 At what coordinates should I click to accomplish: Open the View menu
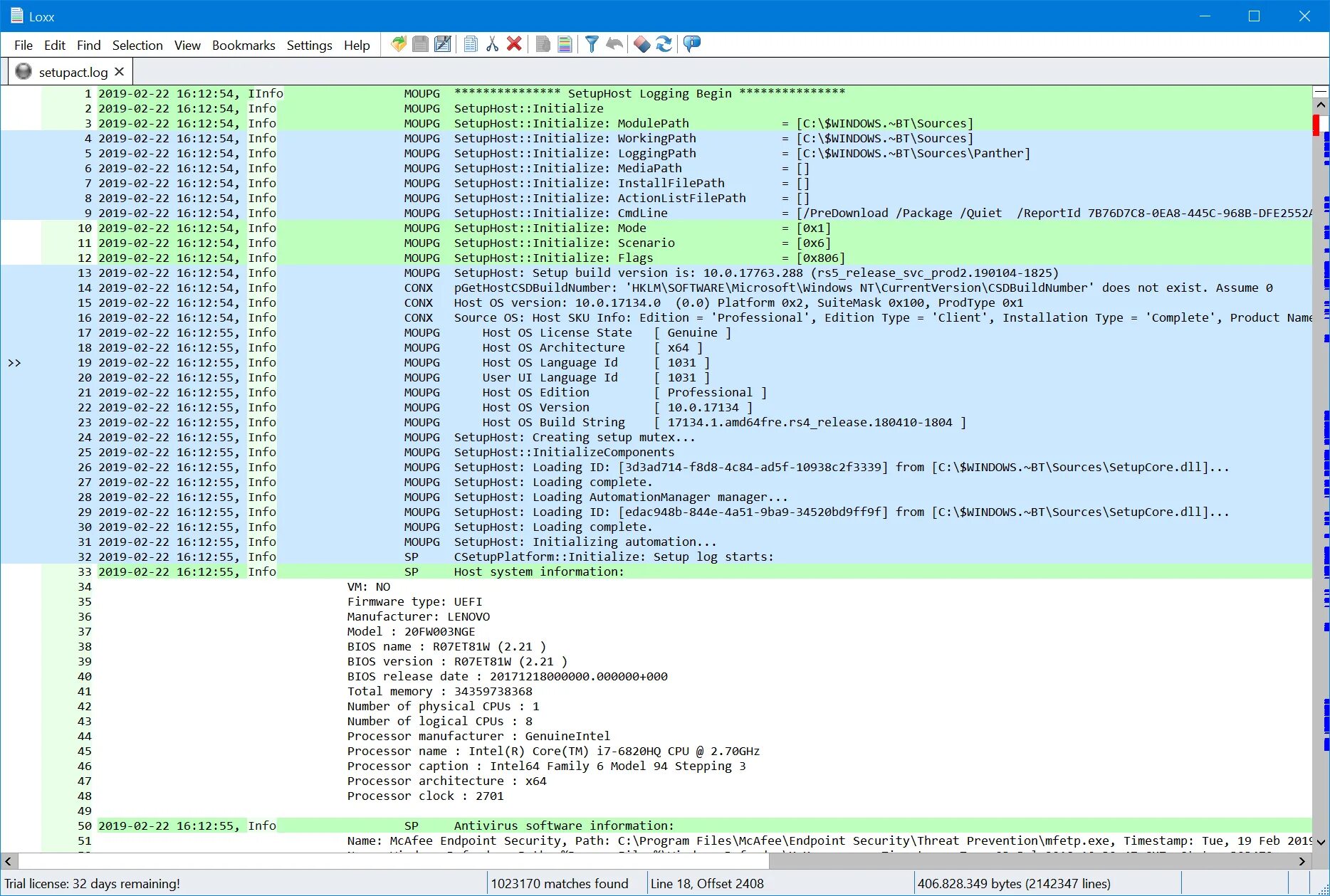187,45
